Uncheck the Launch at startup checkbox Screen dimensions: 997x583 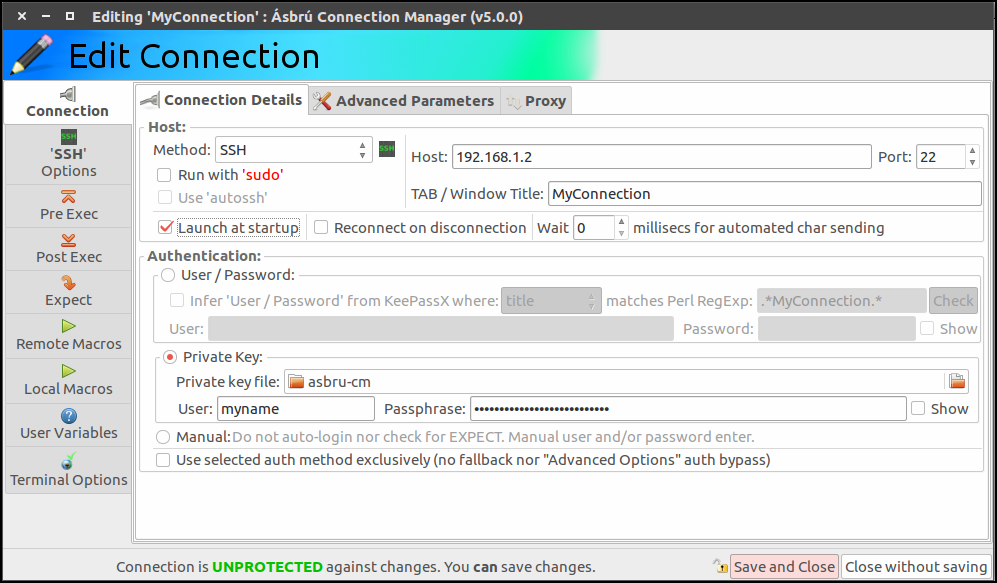pyautogui.click(x=166, y=228)
